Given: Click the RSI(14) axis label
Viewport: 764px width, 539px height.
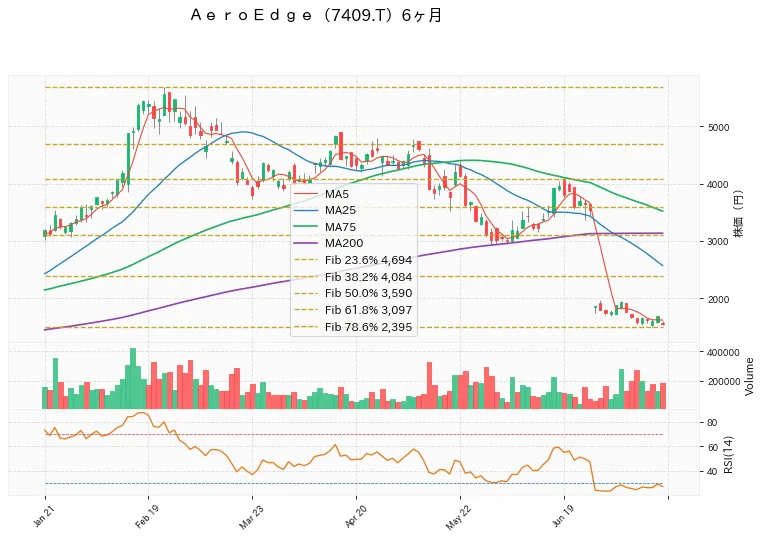Looking at the screenshot, I should click(728, 454).
